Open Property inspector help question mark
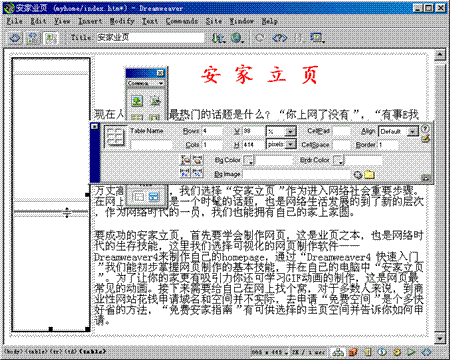The height and width of the screenshot is (360, 450). point(425,128)
